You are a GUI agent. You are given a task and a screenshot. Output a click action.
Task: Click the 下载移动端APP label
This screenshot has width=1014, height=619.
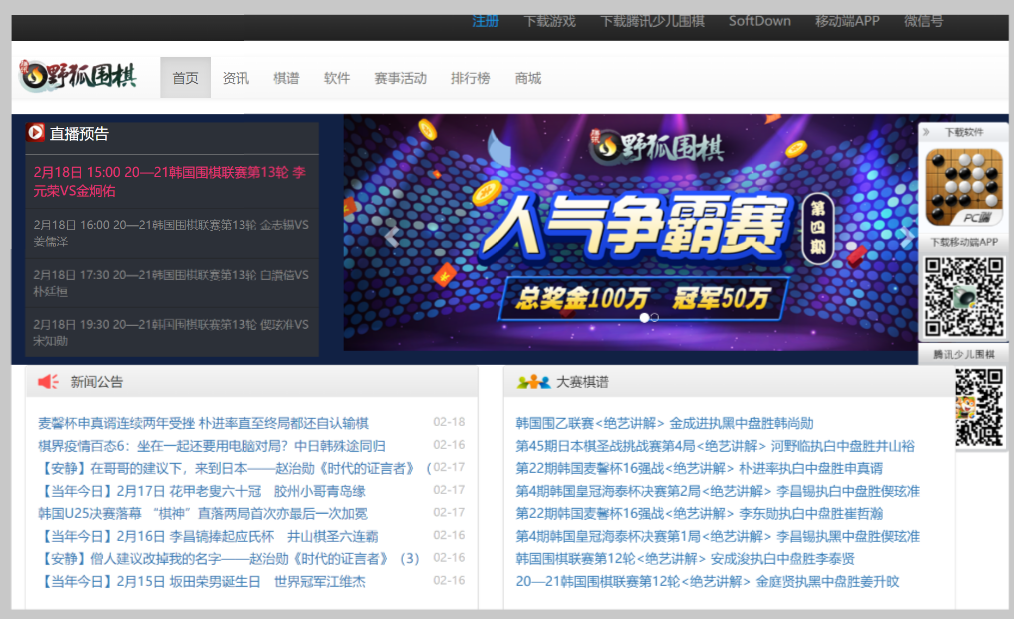click(x=964, y=242)
